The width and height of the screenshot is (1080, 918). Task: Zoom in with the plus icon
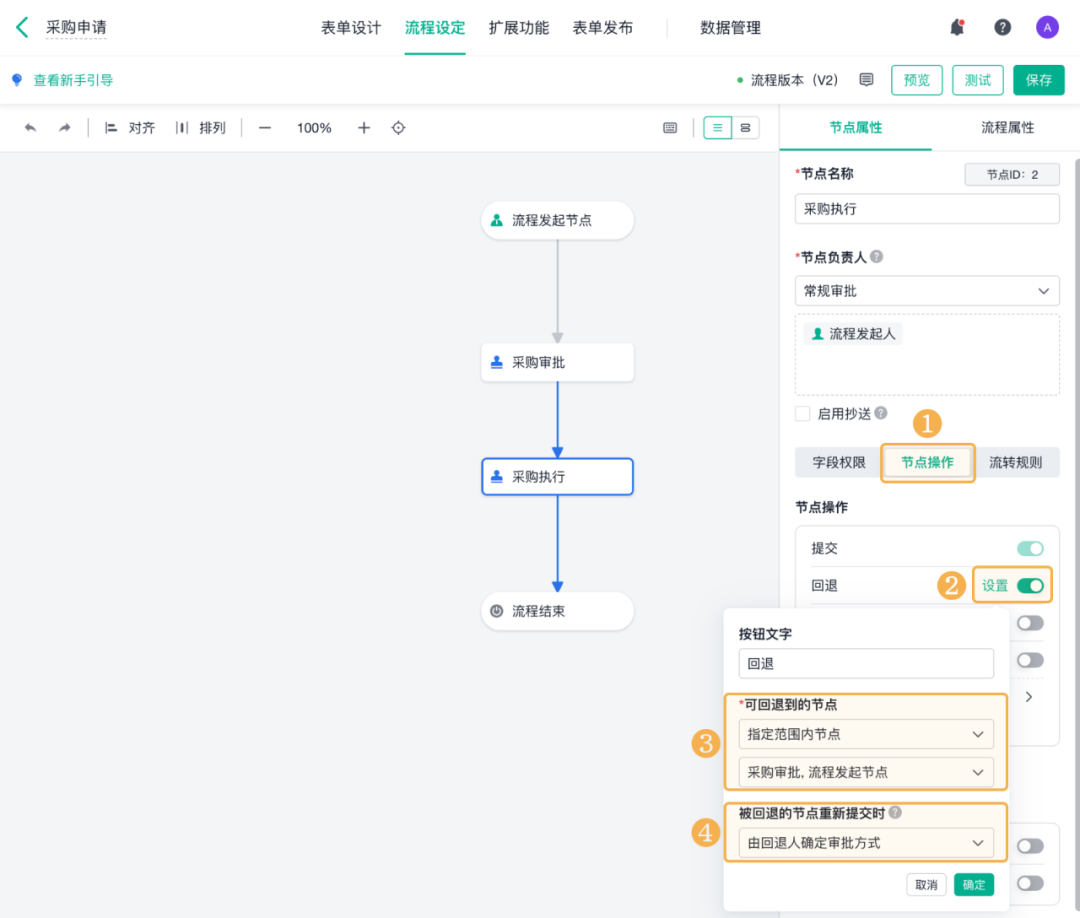(x=364, y=127)
